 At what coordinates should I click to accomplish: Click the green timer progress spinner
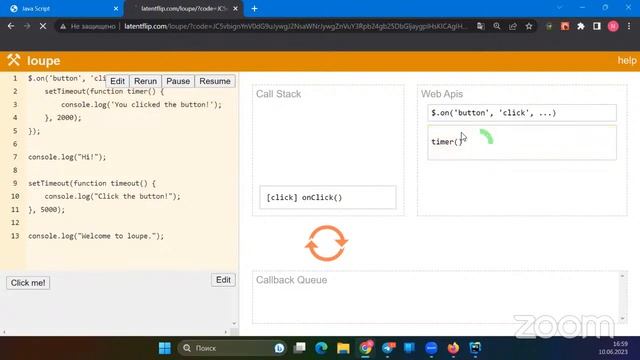[x=487, y=137]
